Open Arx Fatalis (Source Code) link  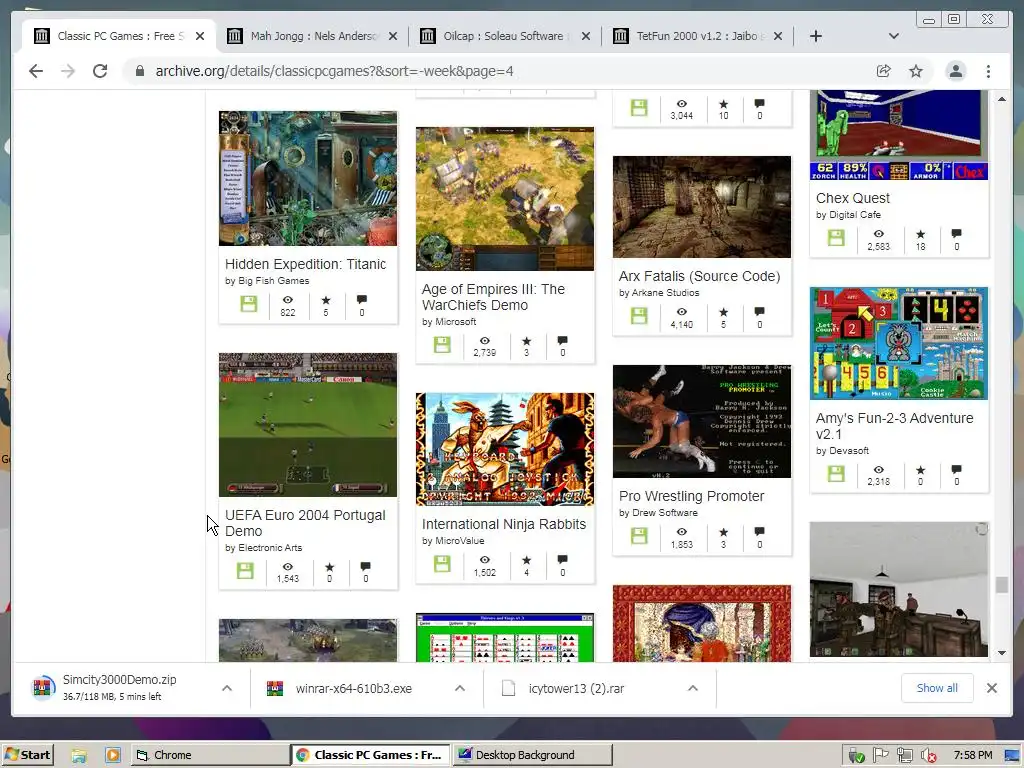699,276
